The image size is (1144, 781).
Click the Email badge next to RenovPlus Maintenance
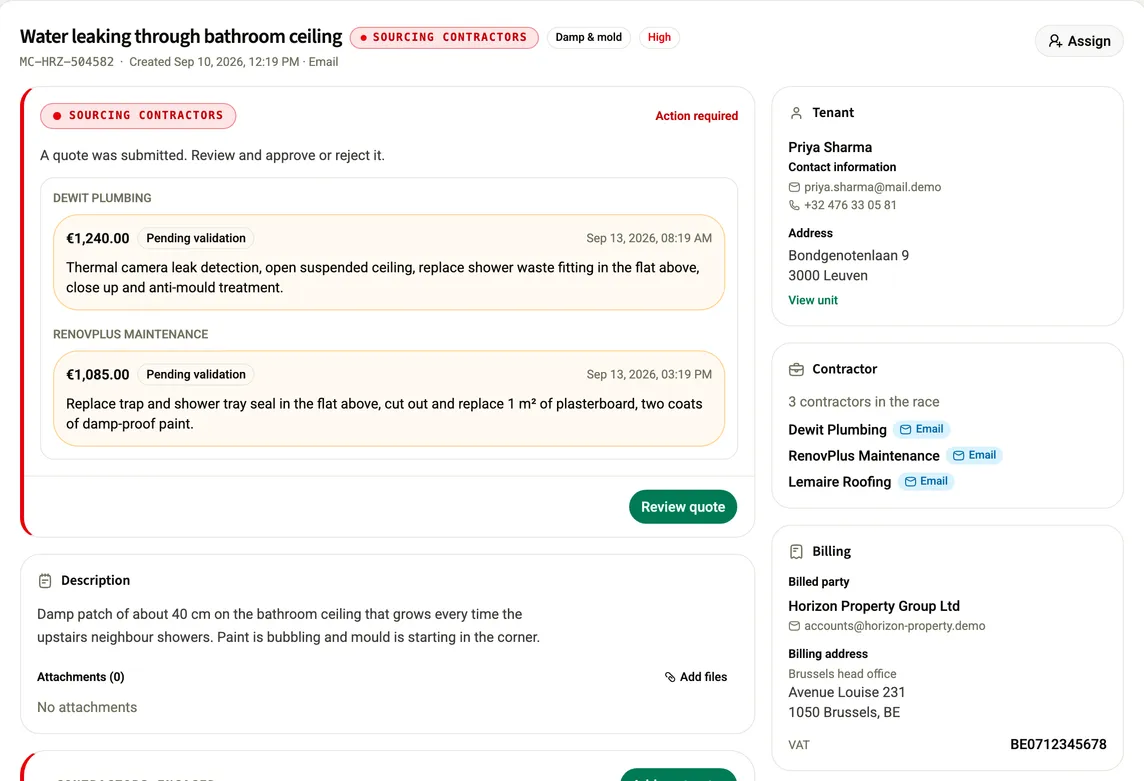tap(975, 455)
